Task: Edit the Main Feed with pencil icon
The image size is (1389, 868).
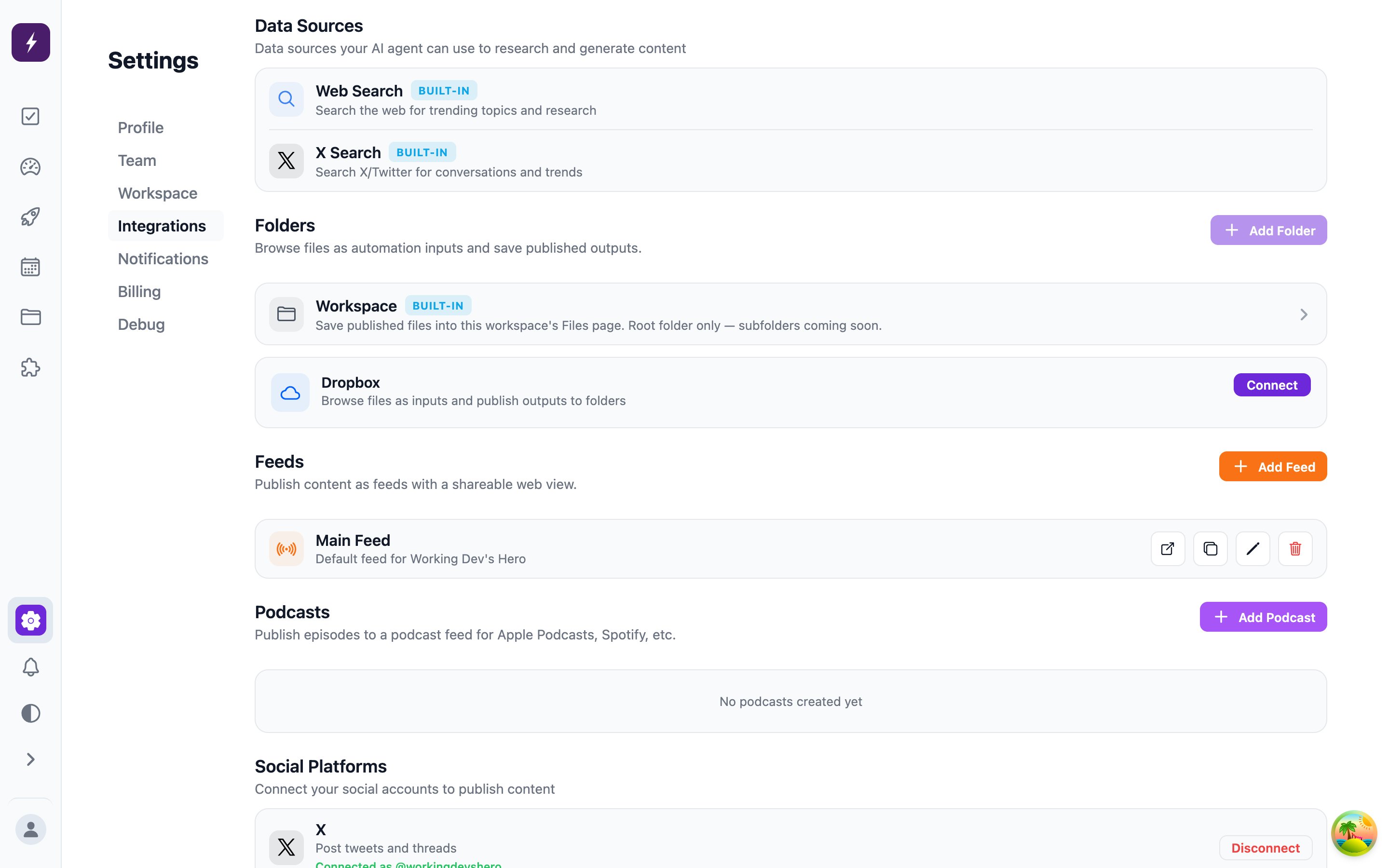Action: pyautogui.click(x=1253, y=549)
